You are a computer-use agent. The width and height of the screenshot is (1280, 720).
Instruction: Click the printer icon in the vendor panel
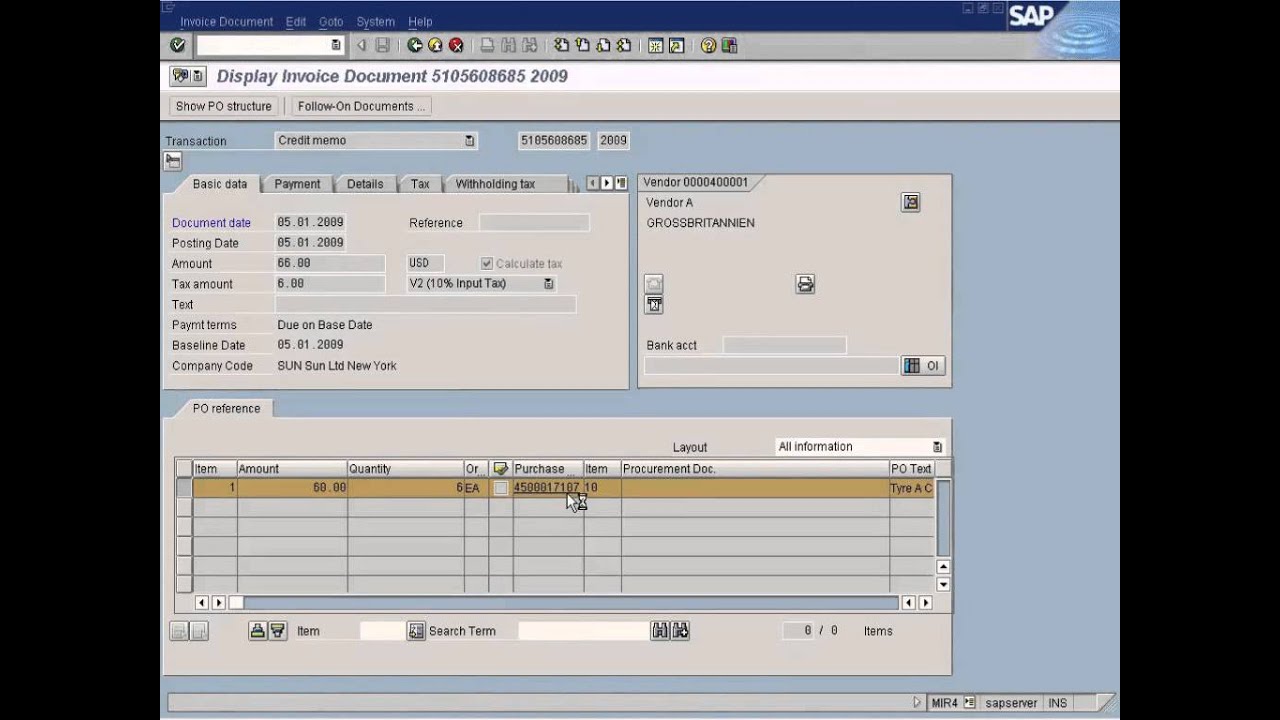click(x=805, y=284)
